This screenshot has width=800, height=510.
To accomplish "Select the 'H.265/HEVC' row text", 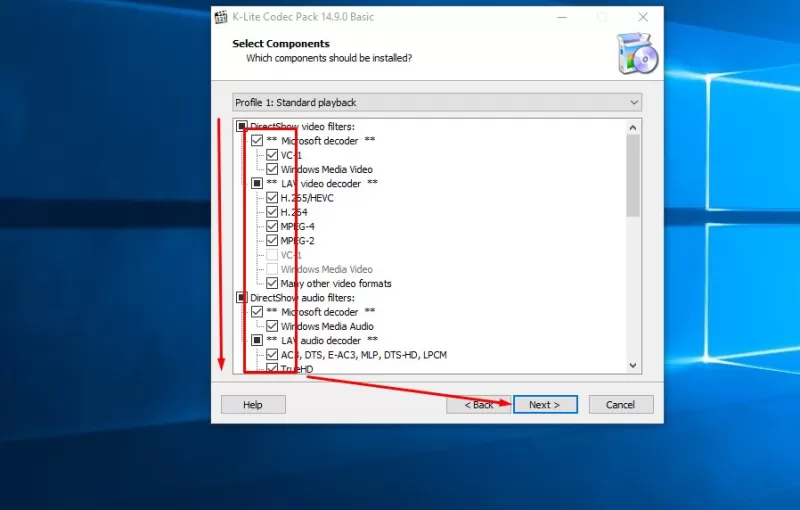I will (x=307, y=198).
